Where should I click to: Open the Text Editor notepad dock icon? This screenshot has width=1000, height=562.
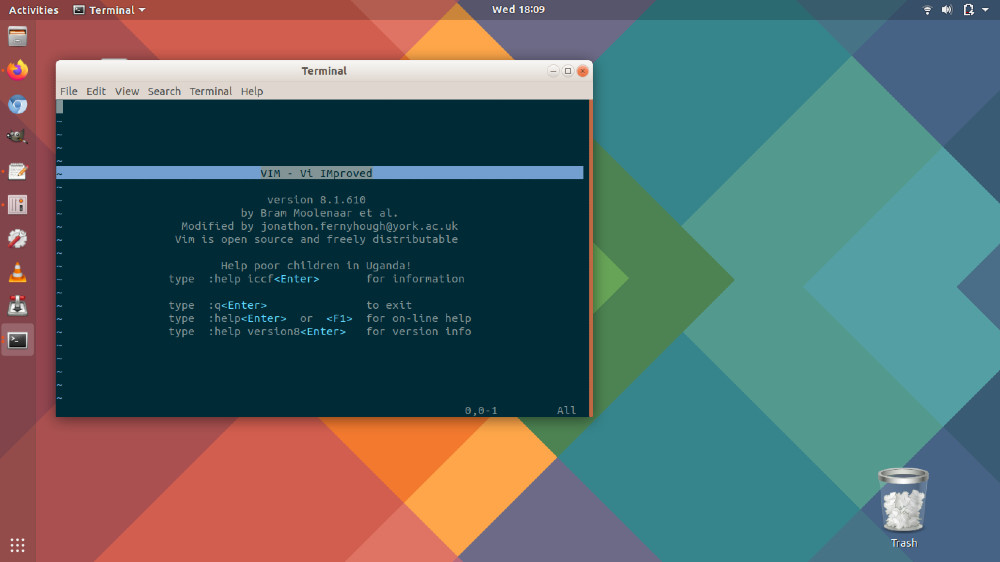pyautogui.click(x=17, y=171)
